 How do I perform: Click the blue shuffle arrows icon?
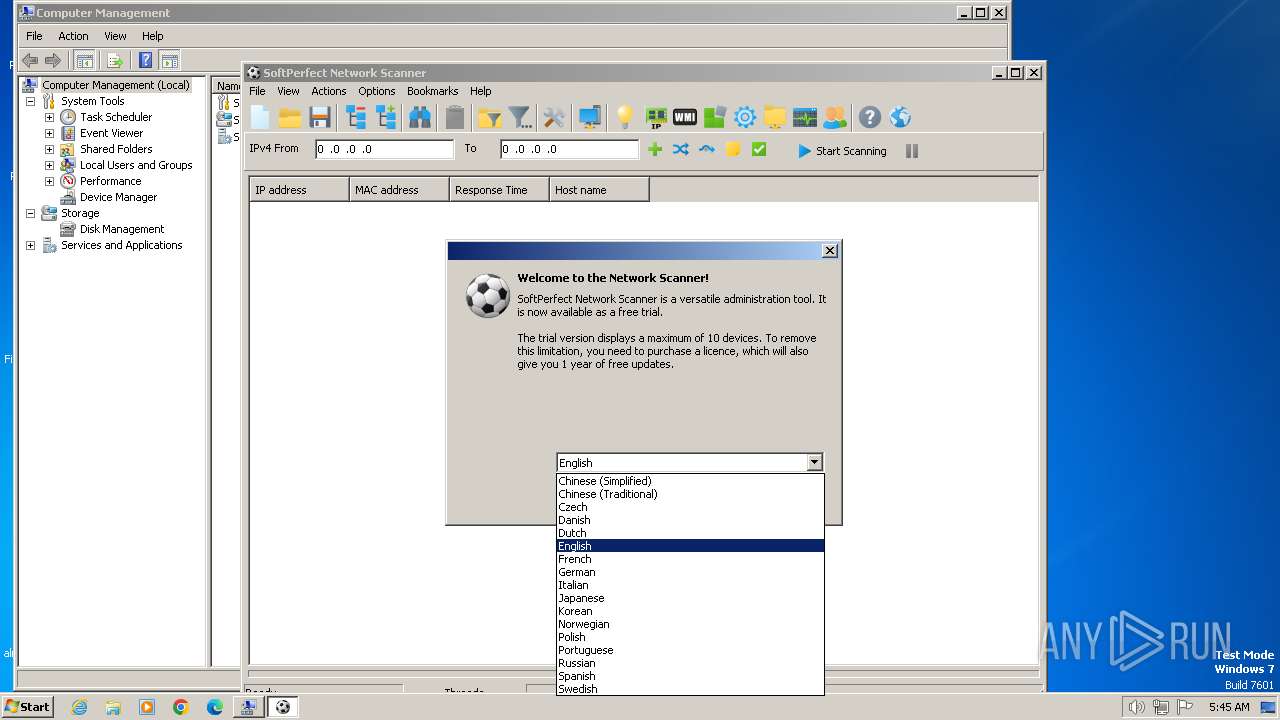(681, 149)
